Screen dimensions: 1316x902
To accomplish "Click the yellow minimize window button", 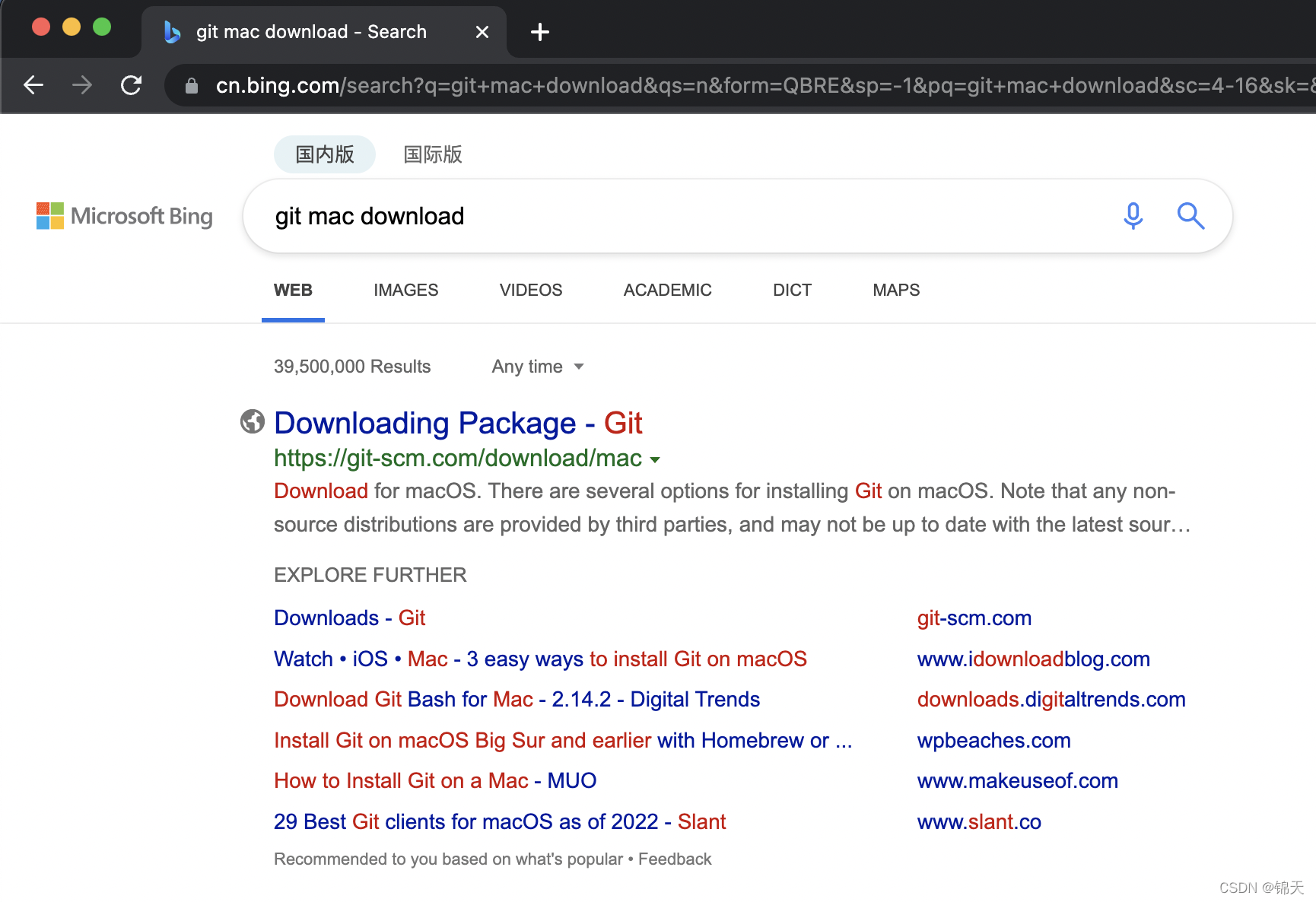I will click(x=72, y=27).
